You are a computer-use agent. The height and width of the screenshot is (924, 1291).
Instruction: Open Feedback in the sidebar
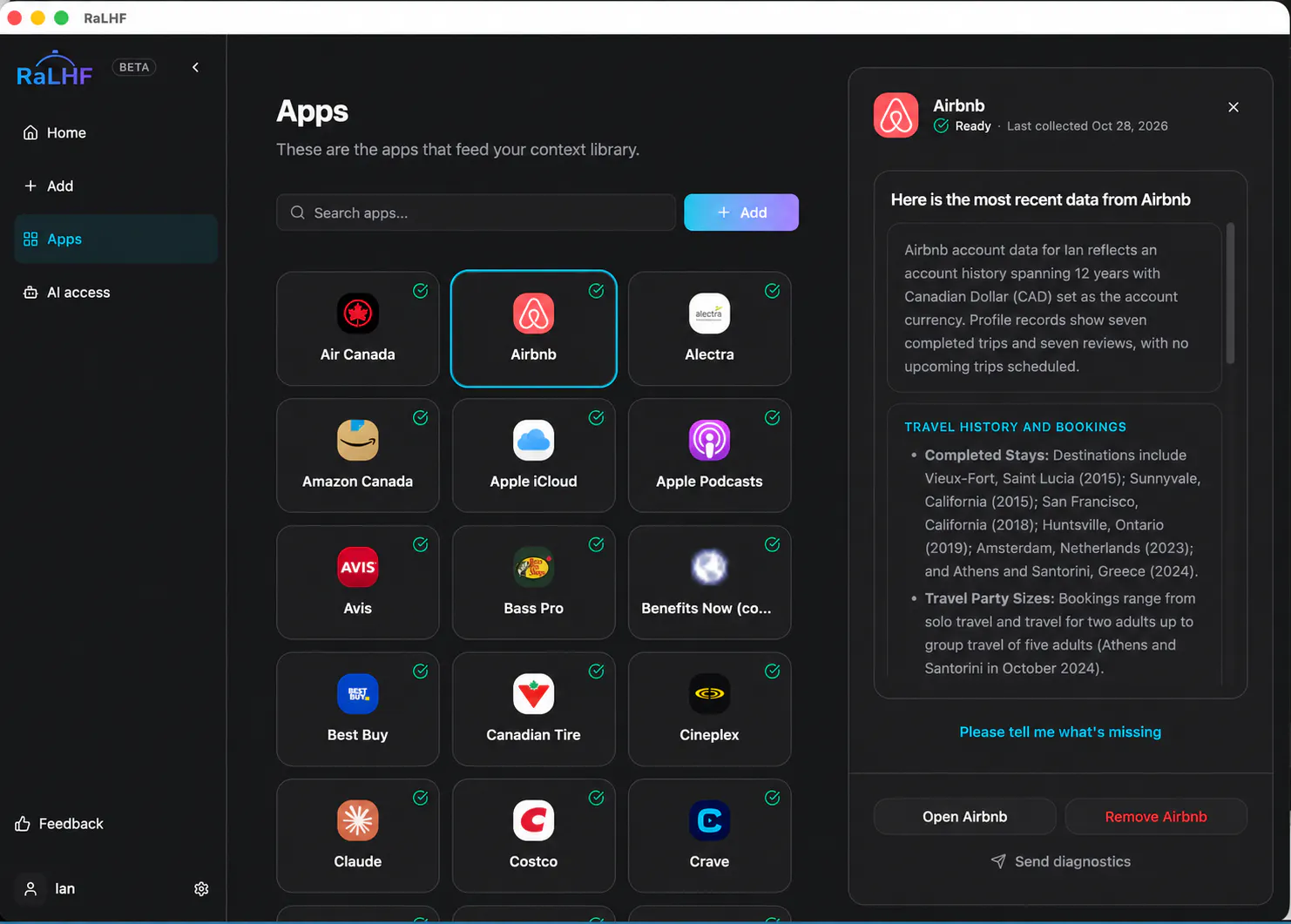59,824
